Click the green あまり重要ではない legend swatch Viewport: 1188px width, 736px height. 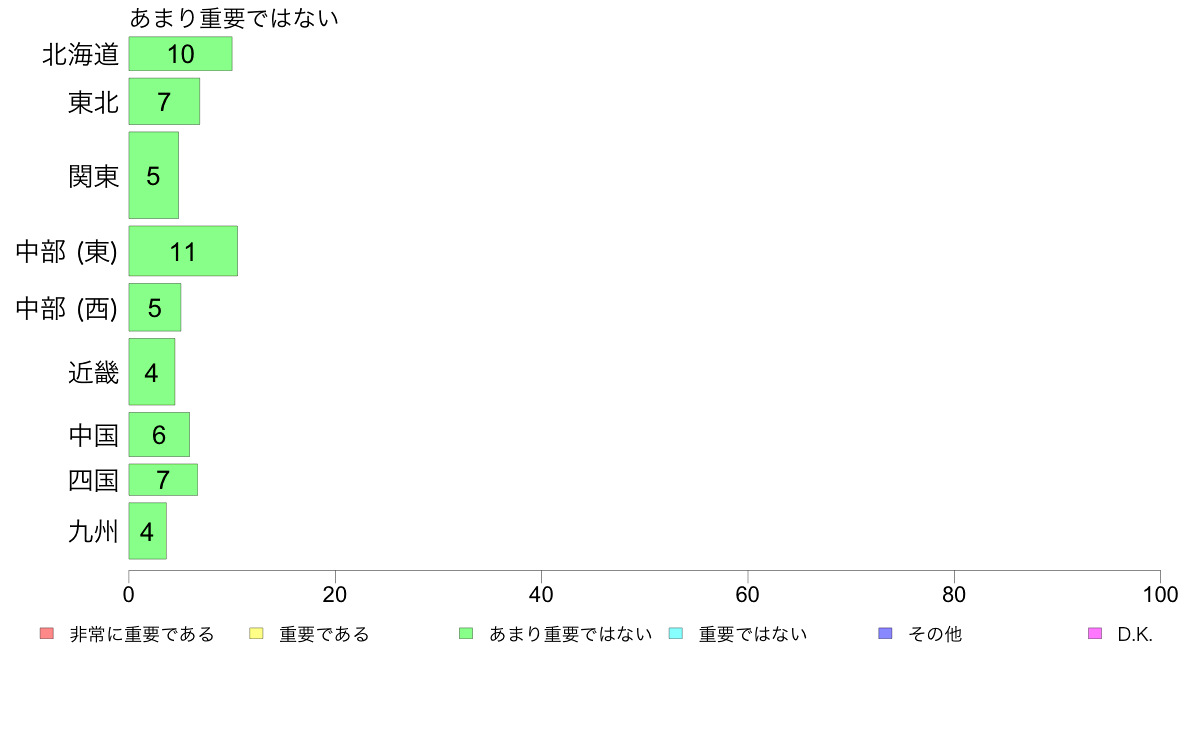click(466, 634)
